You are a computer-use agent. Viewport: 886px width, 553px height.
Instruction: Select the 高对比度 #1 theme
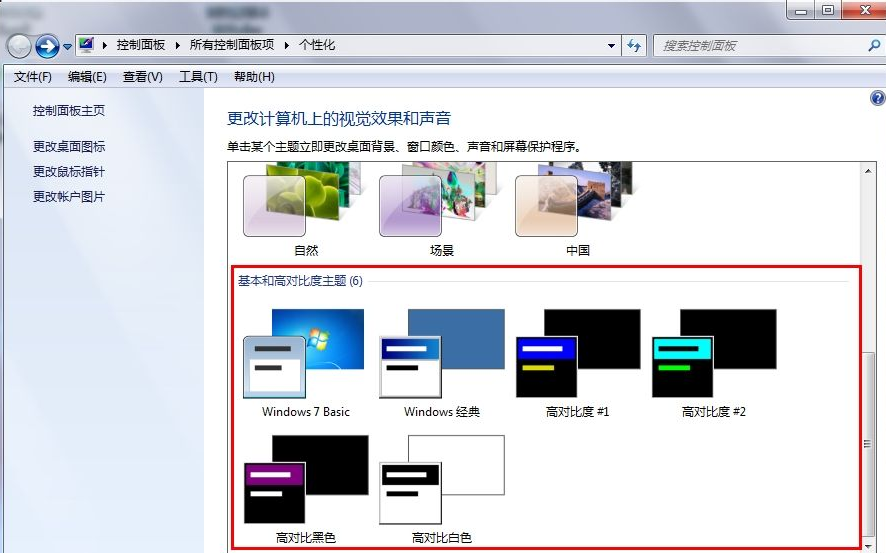577,363
